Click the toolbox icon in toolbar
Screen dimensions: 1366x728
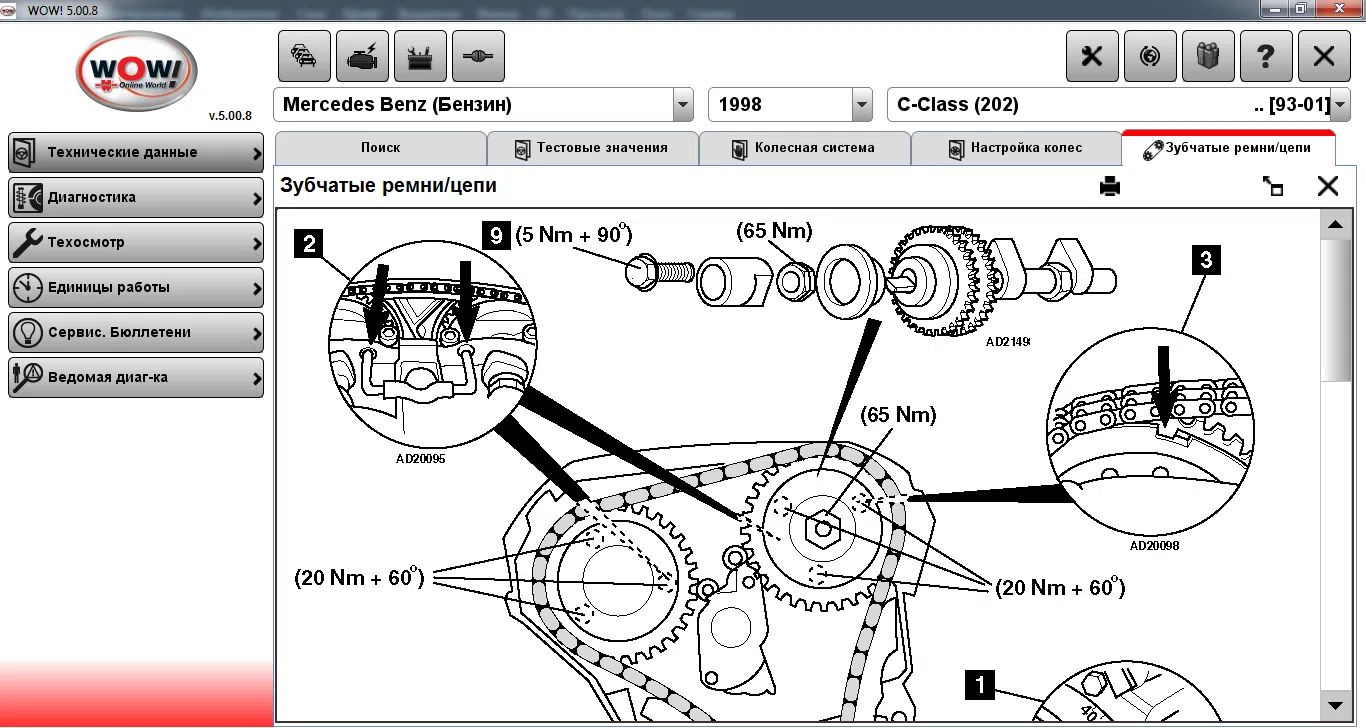(420, 57)
